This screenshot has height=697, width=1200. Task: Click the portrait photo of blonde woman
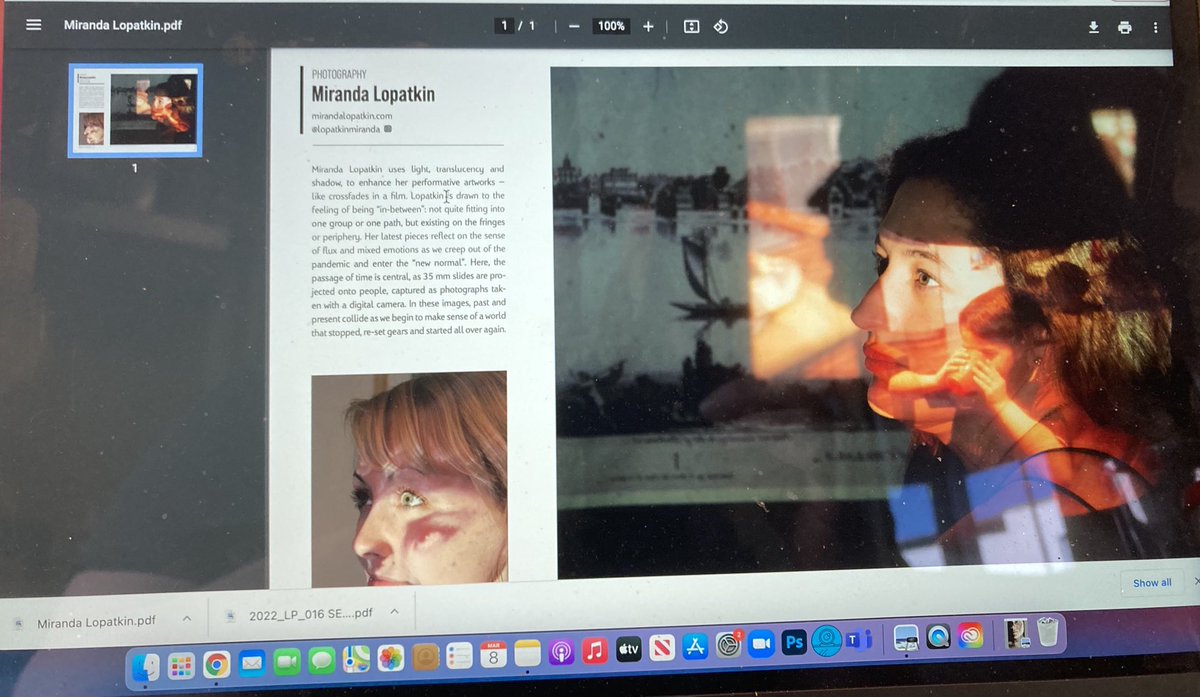click(x=409, y=478)
